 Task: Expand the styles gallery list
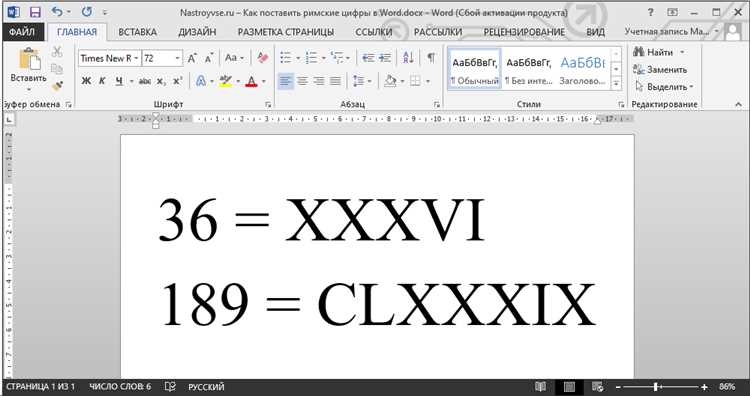[617, 83]
